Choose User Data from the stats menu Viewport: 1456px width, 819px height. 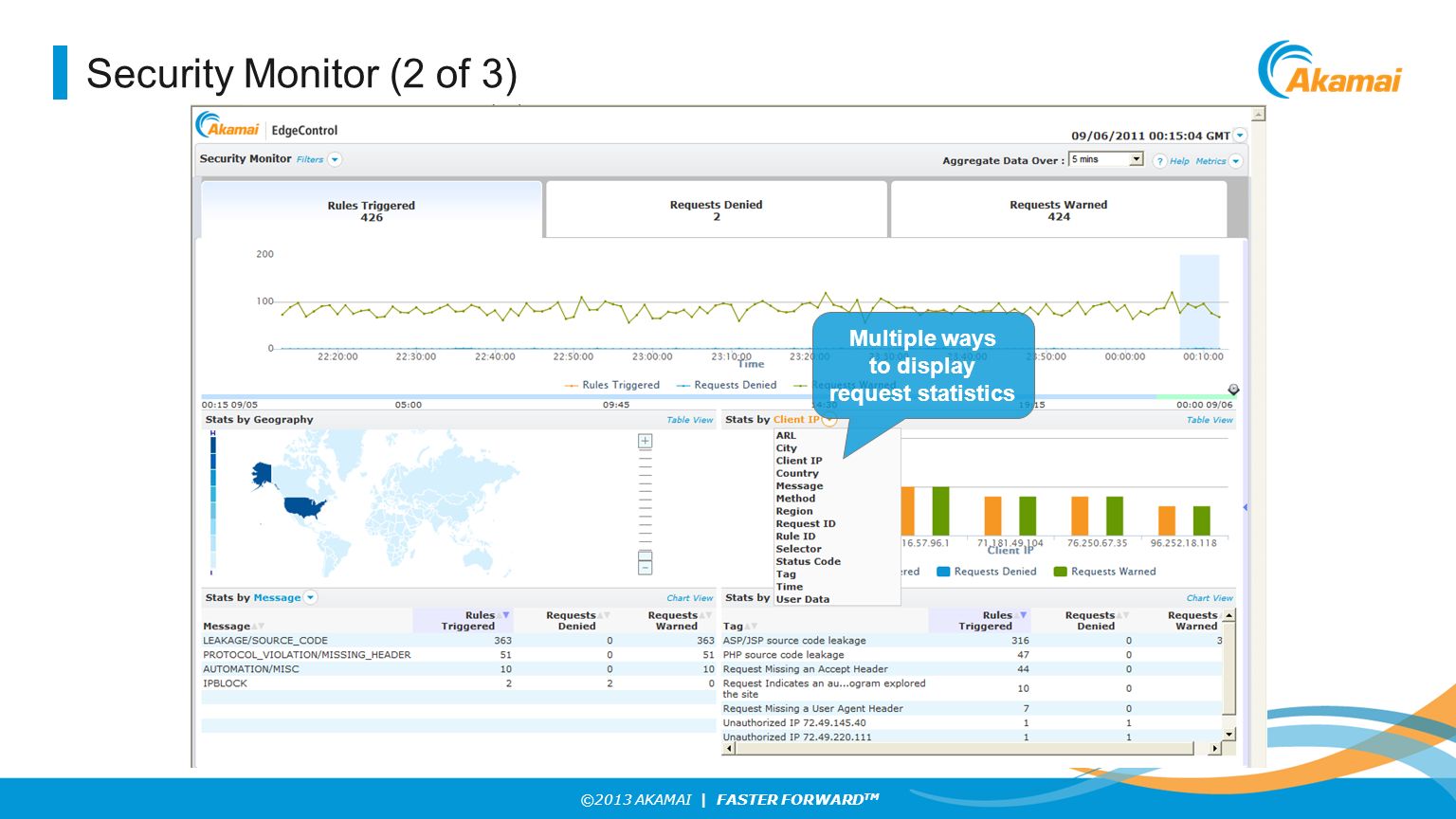(803, 599)
